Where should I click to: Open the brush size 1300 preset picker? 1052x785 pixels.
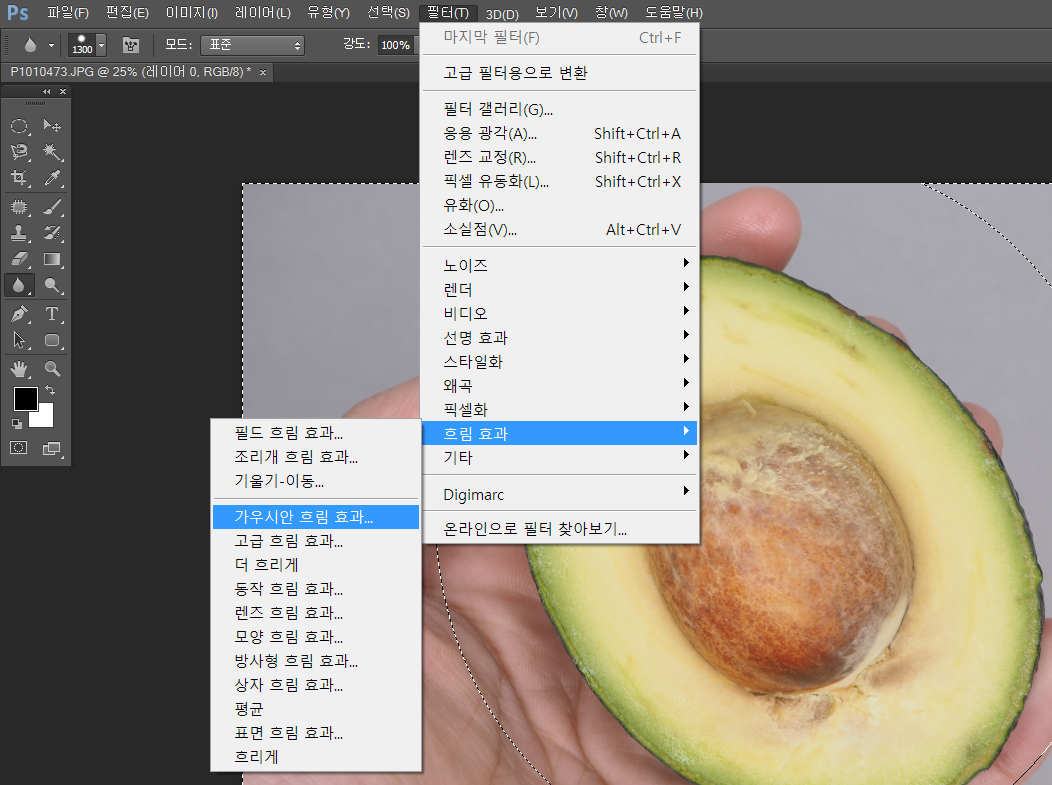[x=101, y=45]
